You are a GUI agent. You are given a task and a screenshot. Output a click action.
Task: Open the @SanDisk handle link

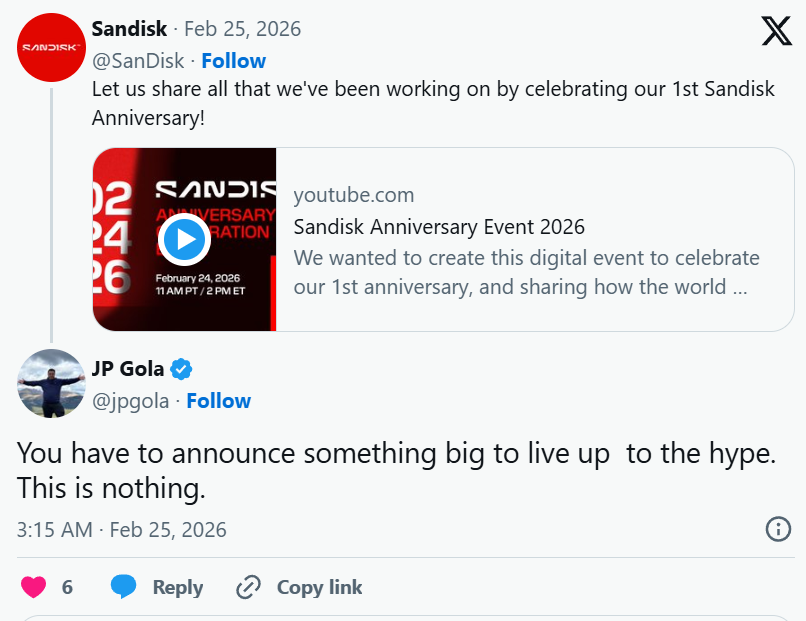click(138, 61)
